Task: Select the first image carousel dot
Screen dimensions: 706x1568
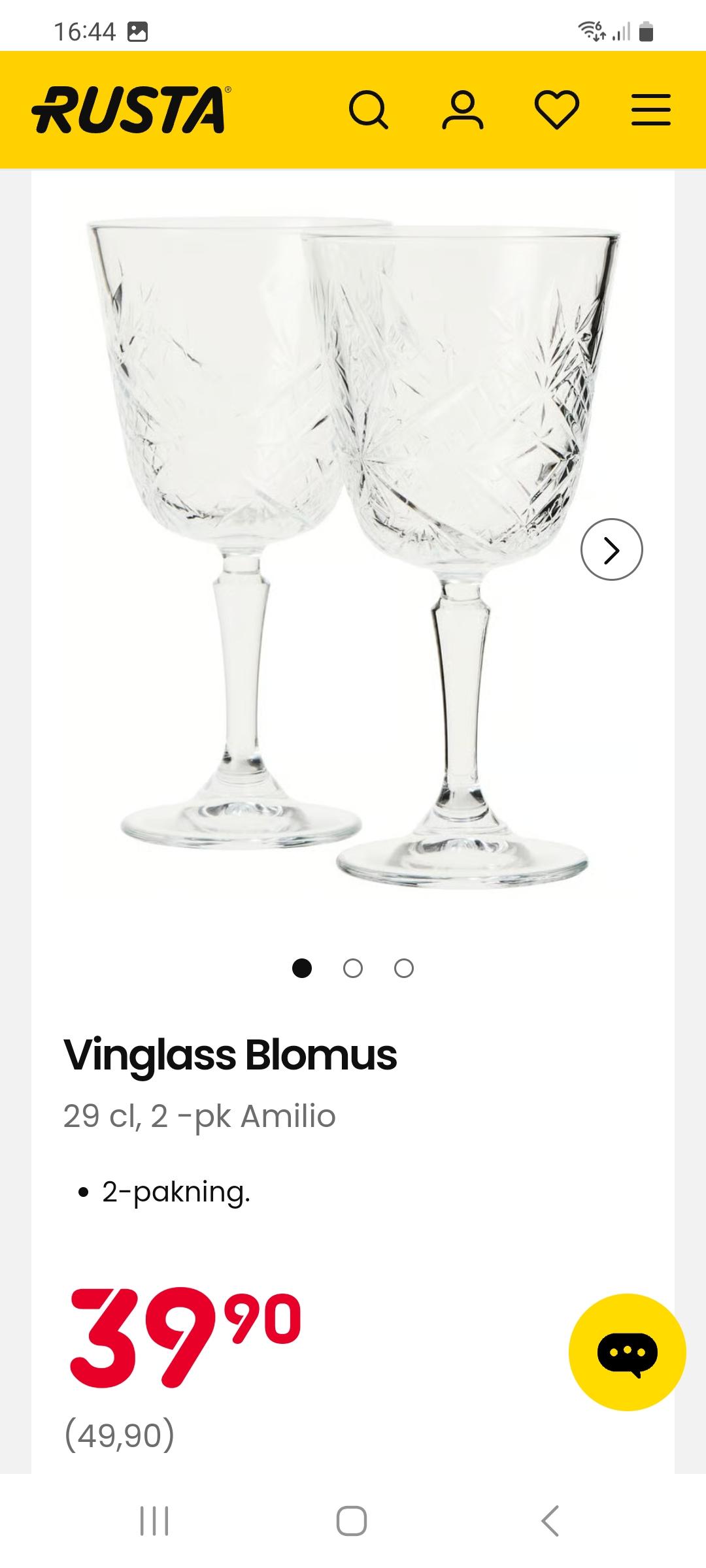Action: coord(301,968)
